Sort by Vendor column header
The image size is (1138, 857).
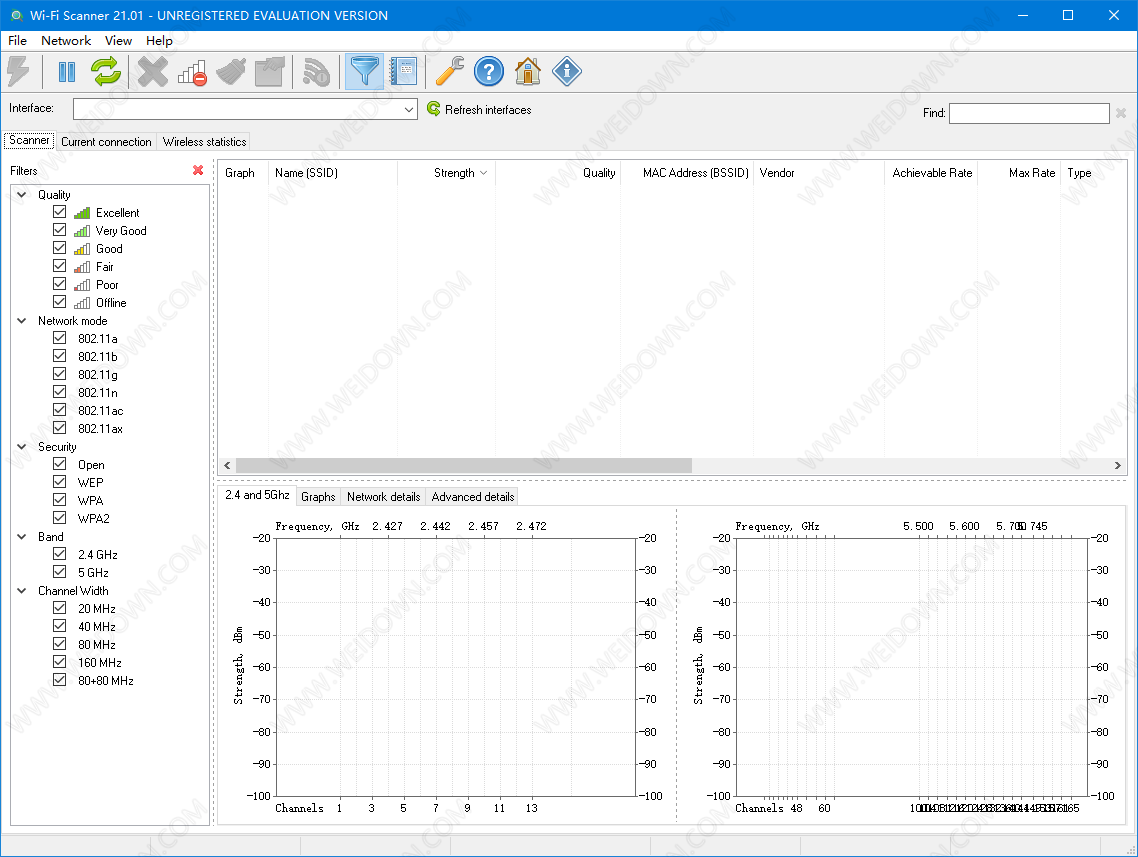[x=819, y=173]
